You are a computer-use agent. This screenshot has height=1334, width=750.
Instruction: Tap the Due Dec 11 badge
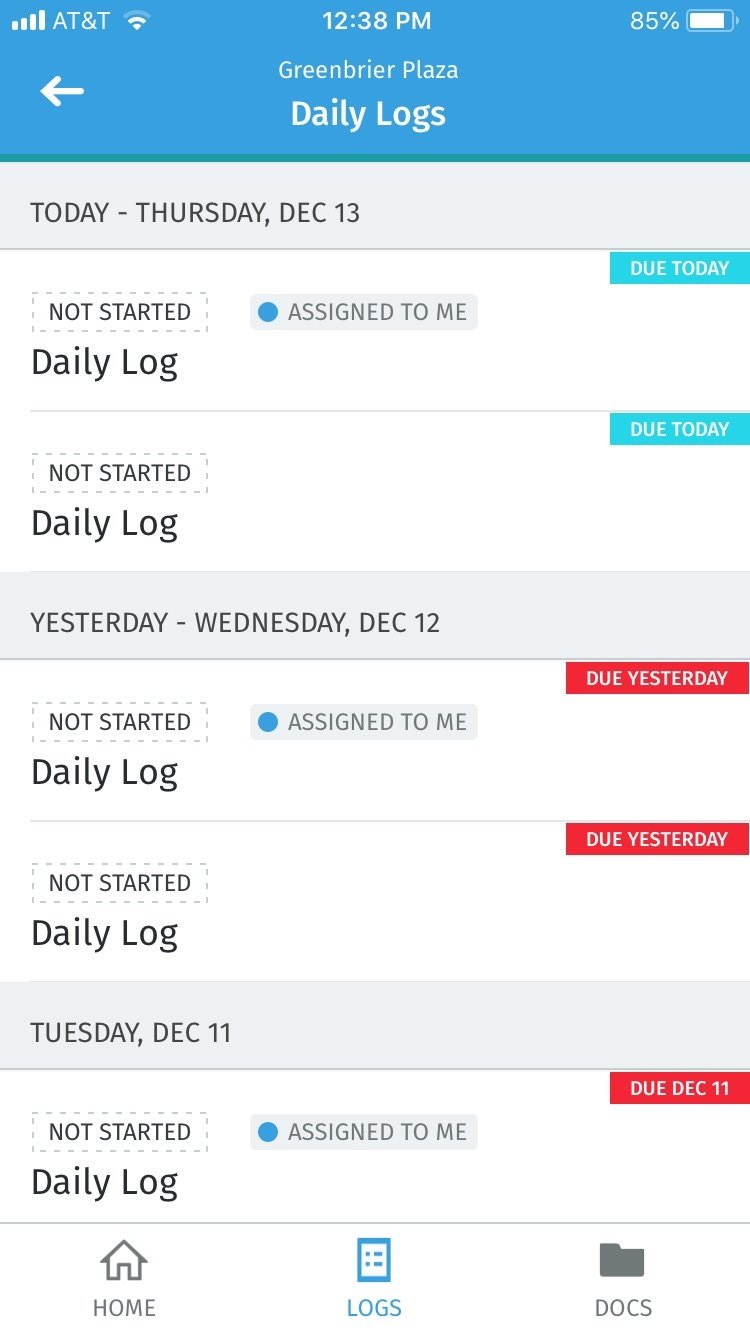click(679, 1088)
